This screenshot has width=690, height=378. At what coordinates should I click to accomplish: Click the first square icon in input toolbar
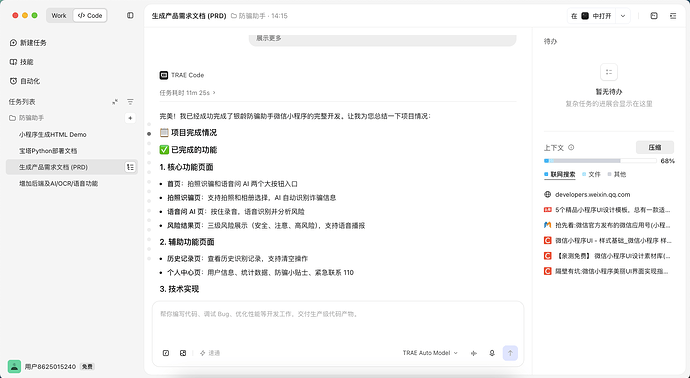[x=166, y=353]
